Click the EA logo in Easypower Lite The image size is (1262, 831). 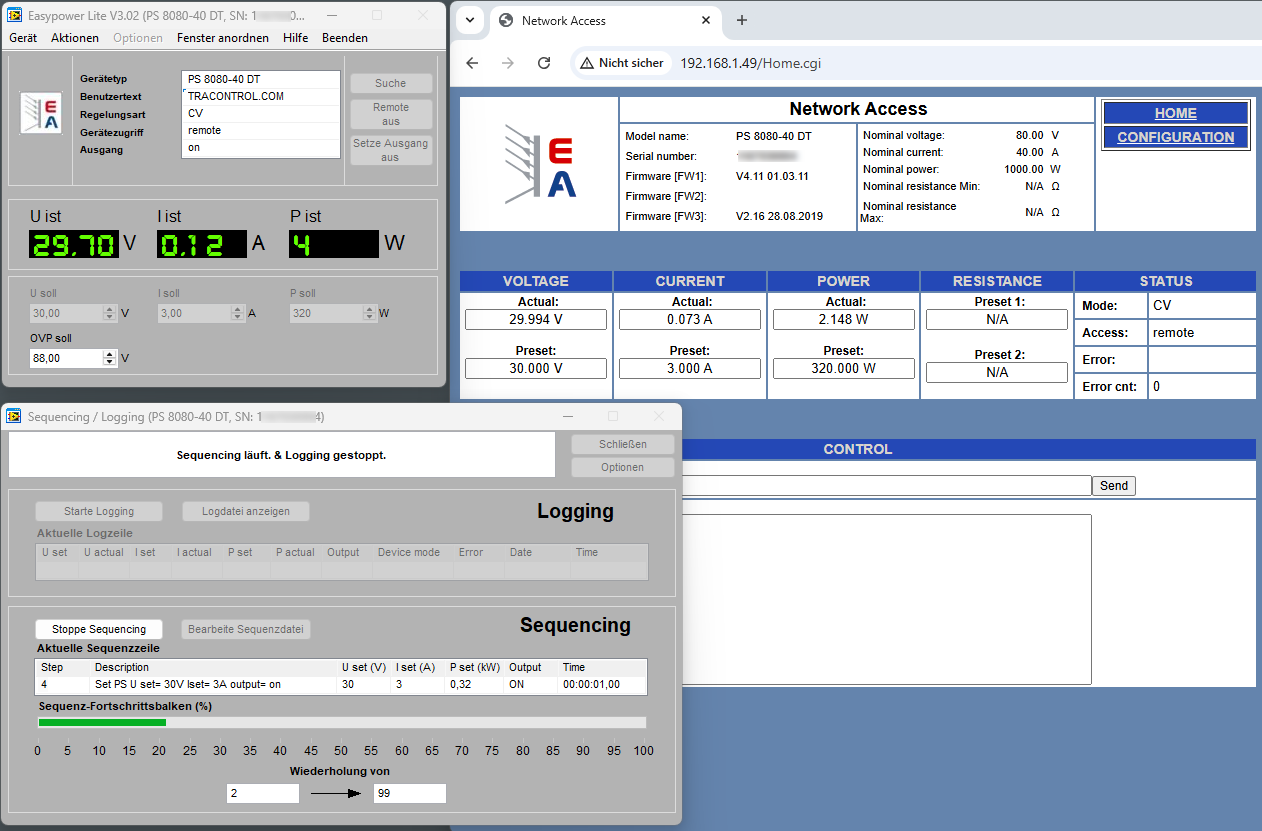click(x=41, y=113)
